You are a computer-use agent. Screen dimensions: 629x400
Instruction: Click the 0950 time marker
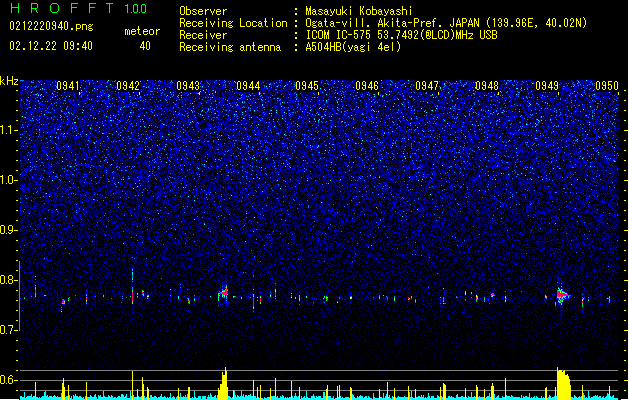(607, 86)
